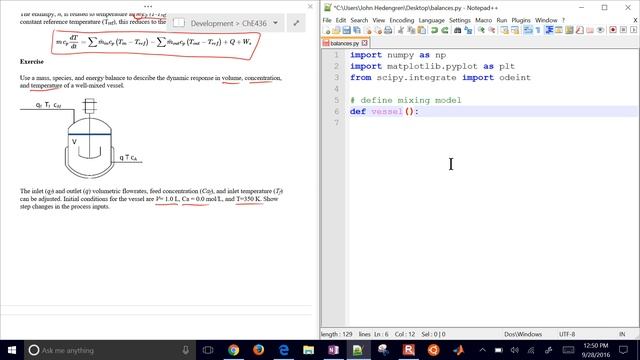Viewport: 640px width, 360px height.
Task: Open the Search menu
Action: [x=359, y=20]
